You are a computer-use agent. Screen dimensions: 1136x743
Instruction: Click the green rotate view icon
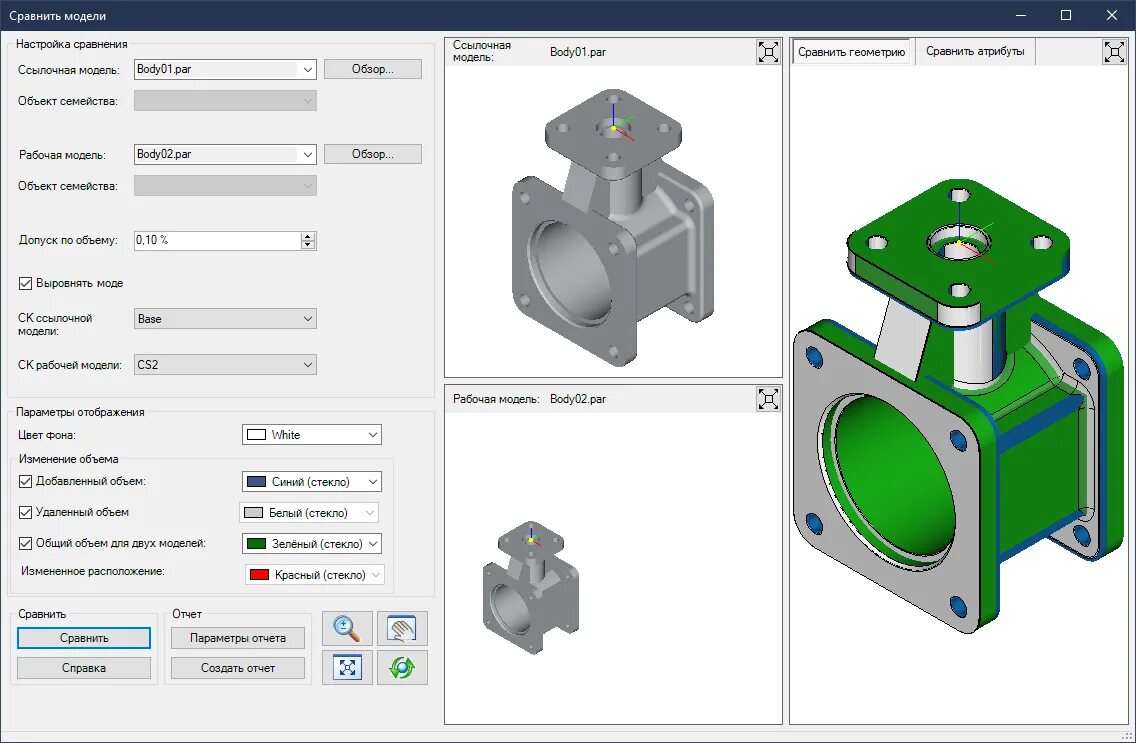click(x=402, y=667)
